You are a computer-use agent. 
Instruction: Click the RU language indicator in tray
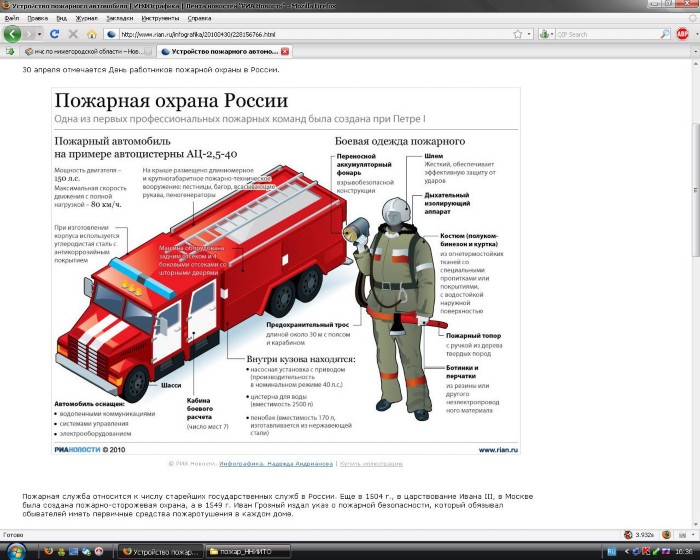point(612,552)
